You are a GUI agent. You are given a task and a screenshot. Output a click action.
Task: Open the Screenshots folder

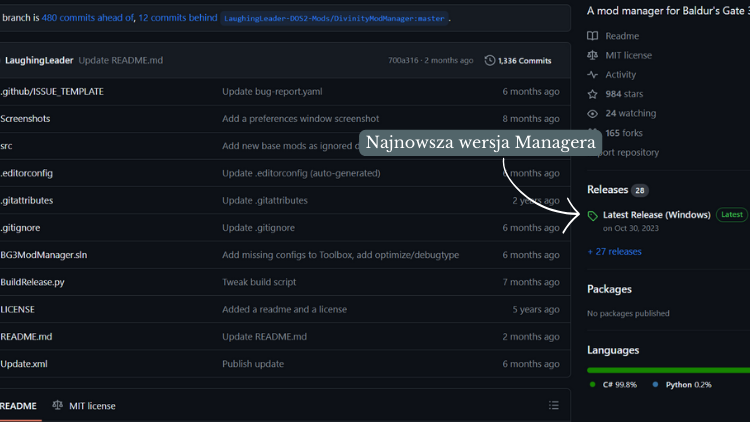25,119
